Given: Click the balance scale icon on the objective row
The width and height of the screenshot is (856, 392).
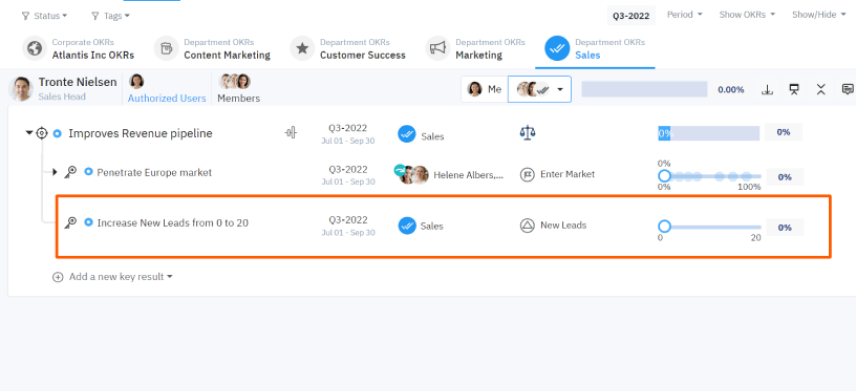Looking at the screenshot, I should (x=527, y=133).
